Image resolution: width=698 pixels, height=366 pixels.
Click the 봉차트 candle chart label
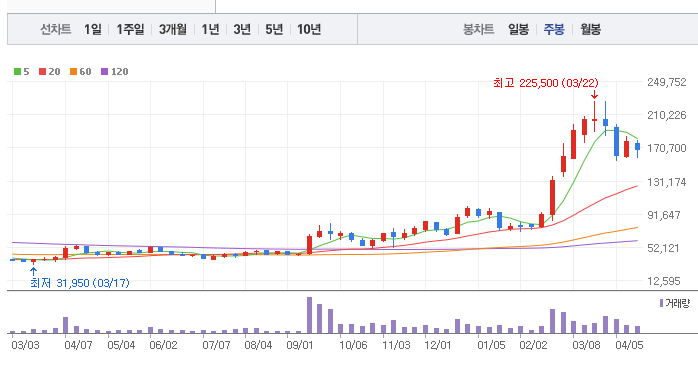(x=479, y=29)
